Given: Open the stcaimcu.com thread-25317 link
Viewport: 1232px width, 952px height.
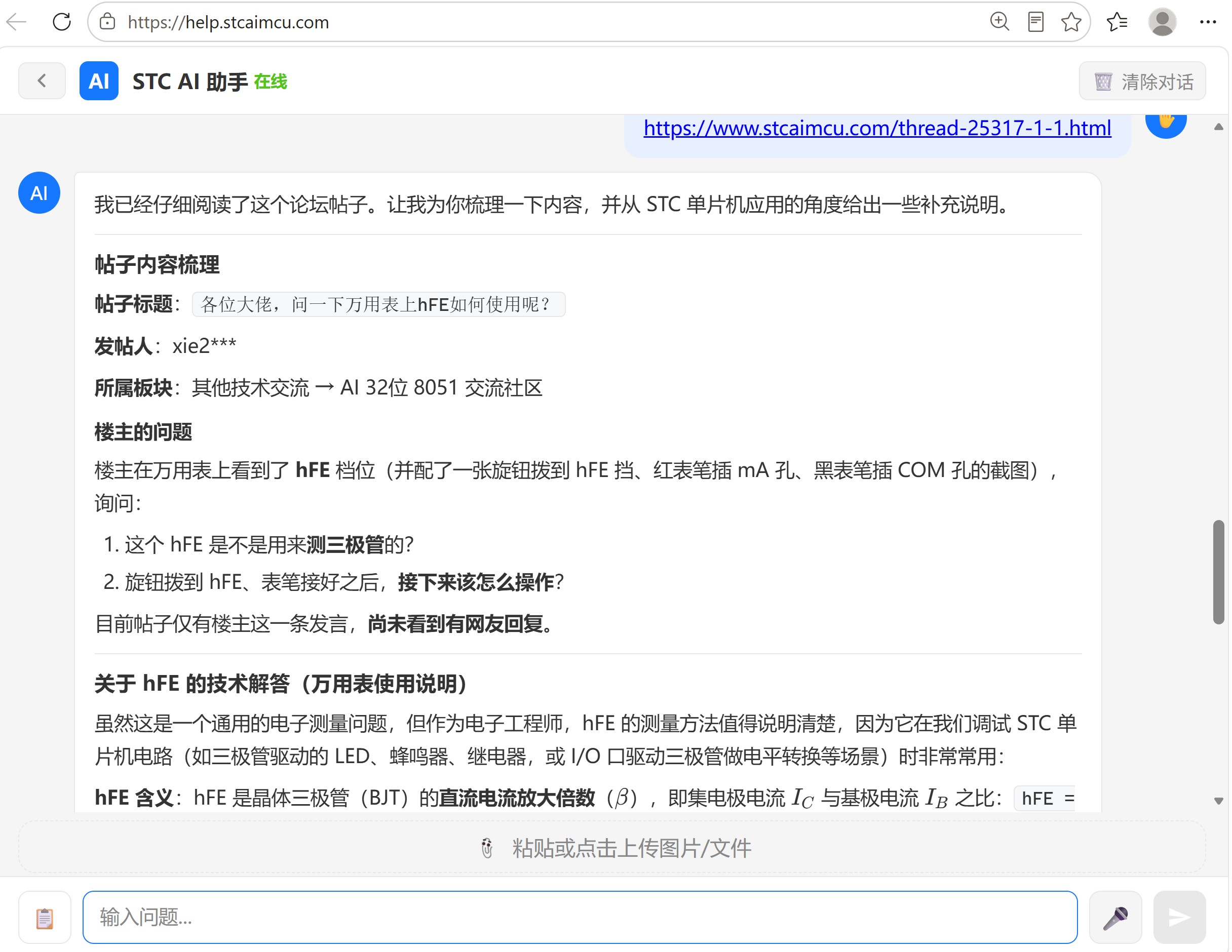Looking at the screenshot, I should 877,128.
